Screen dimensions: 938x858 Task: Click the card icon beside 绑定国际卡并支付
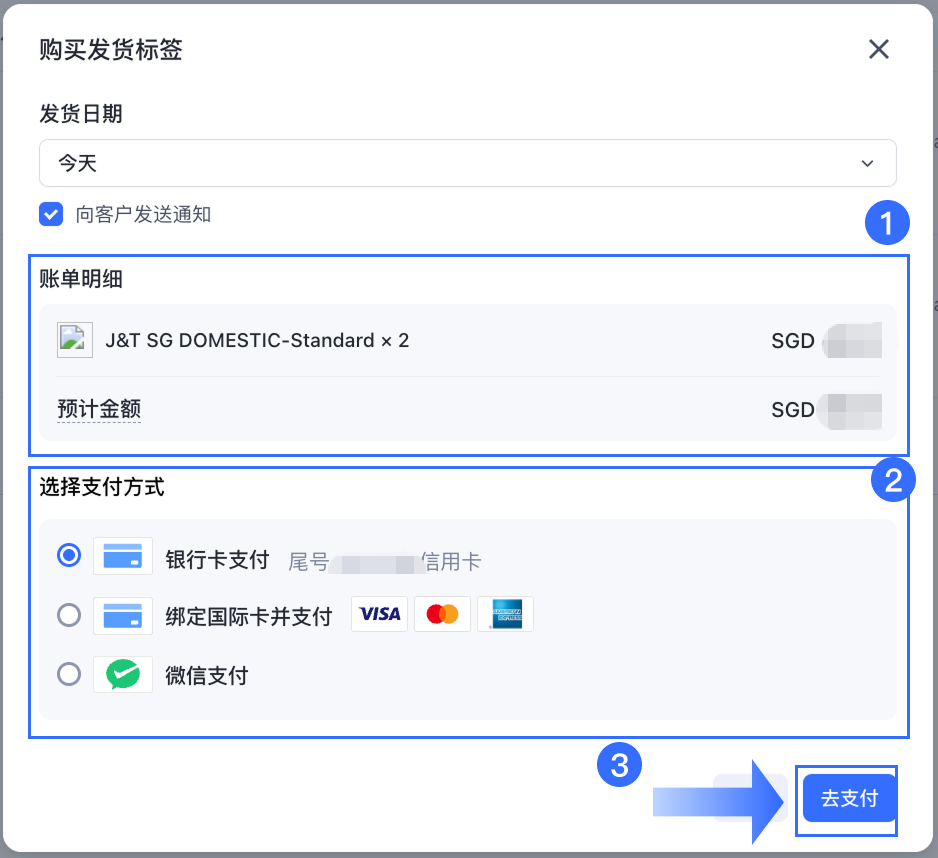(123, 615)
